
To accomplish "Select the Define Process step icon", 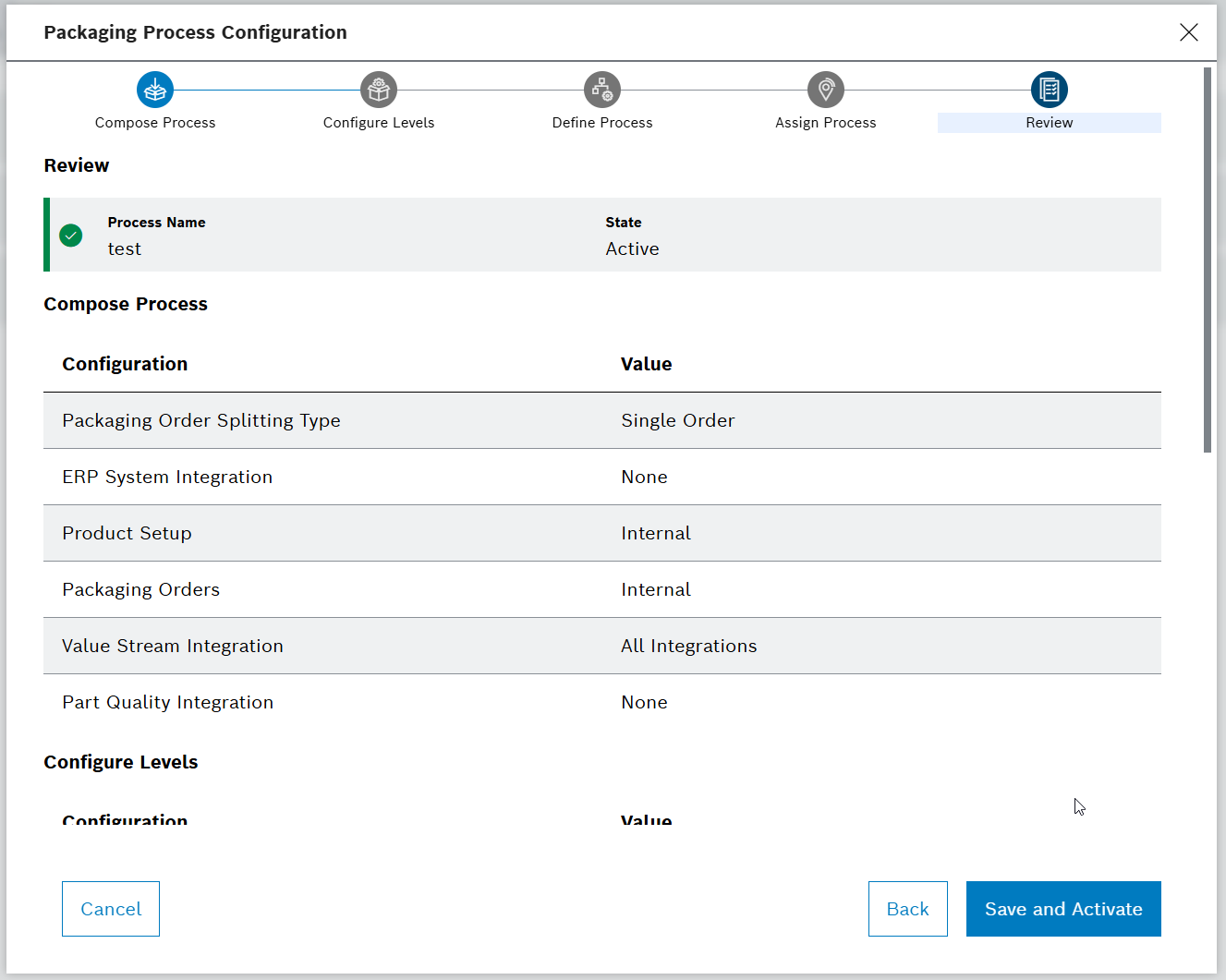I will [602, 90].
